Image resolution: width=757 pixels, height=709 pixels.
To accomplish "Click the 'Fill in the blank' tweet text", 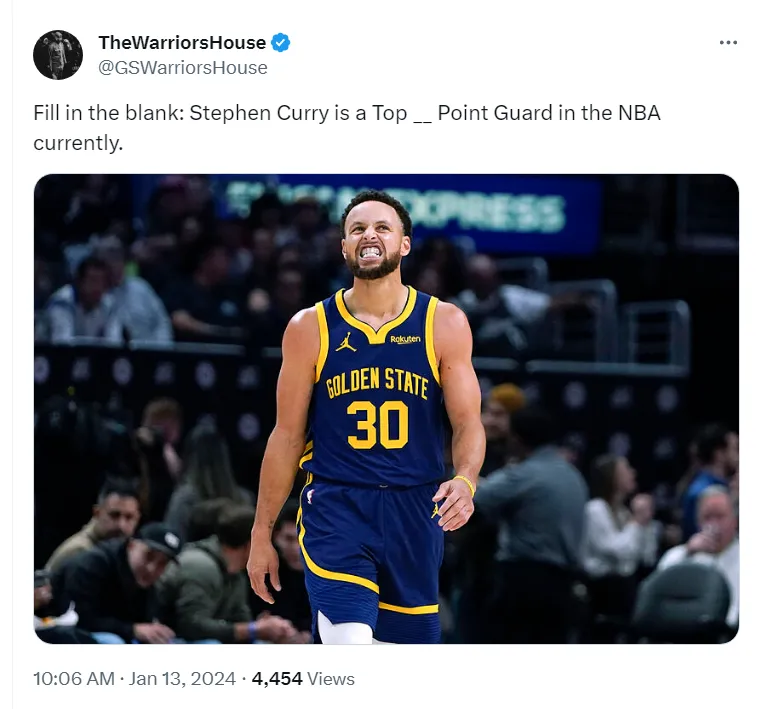I will coord(347,127).
